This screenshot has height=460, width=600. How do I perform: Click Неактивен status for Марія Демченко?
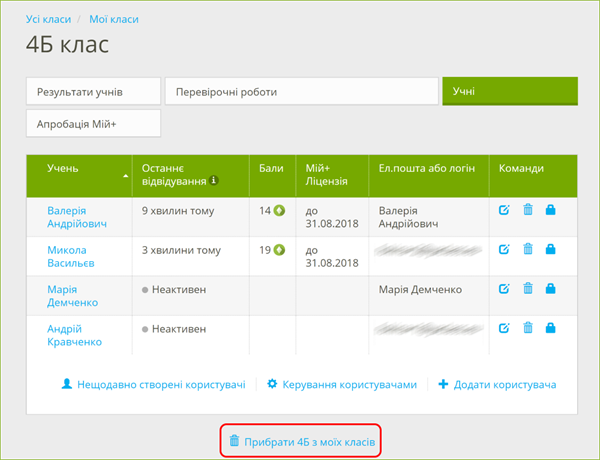174,290
